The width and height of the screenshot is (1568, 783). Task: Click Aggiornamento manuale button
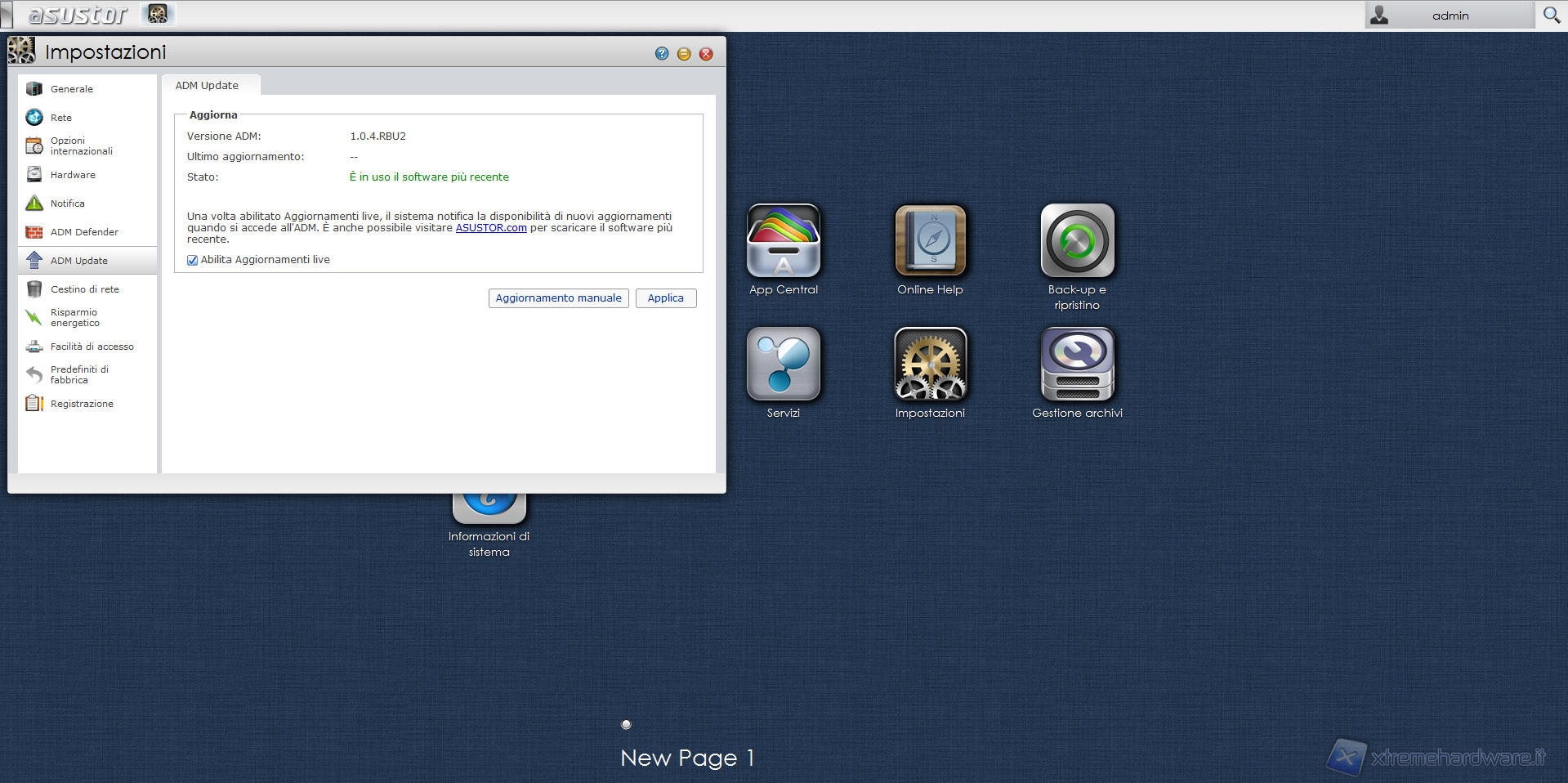(x=558, y=298)
